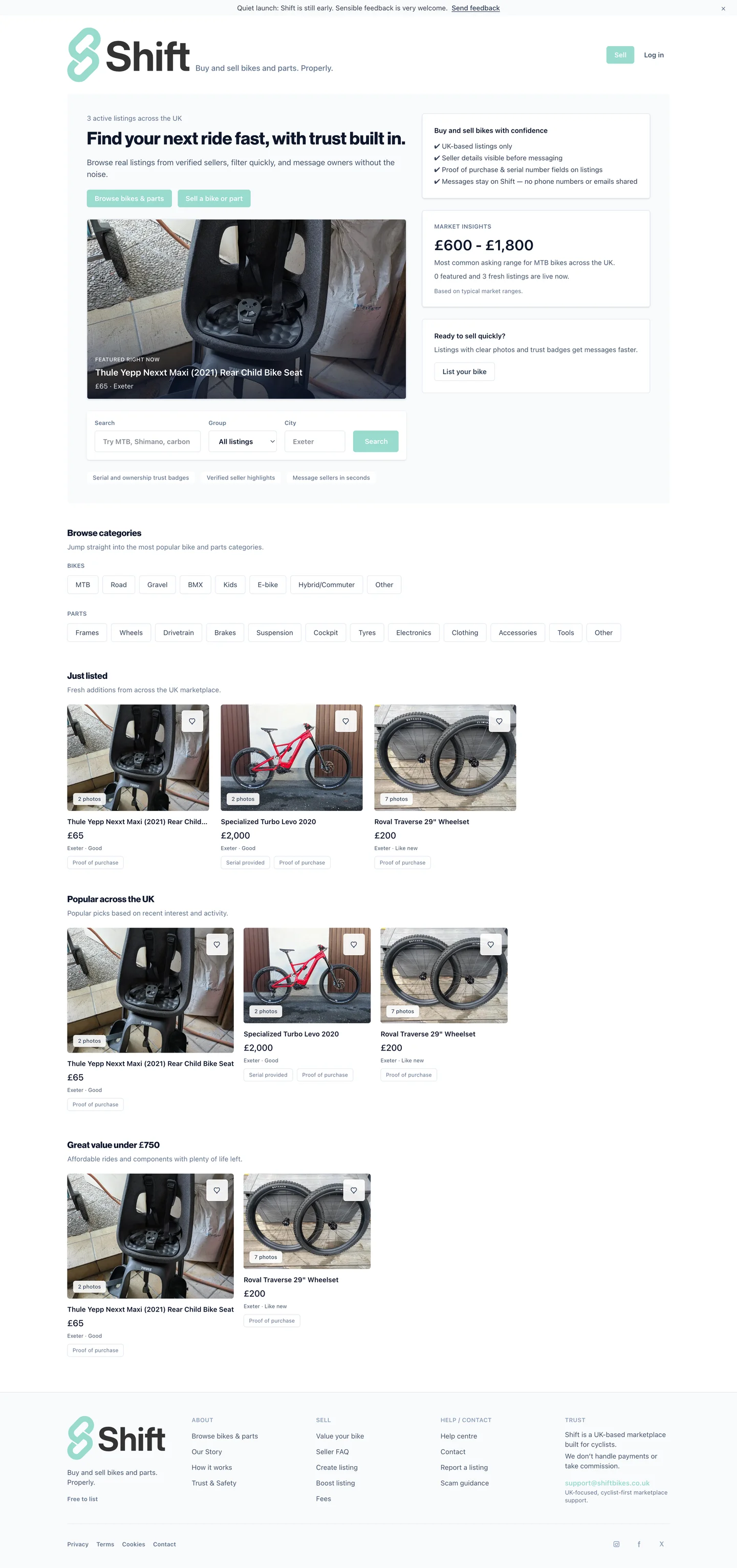The height and width of the screenshot is (1568, 737).
Task: Favorite the Roval Wheelset in Just listed
Action: pyautogui.click(x=499, y=721)
